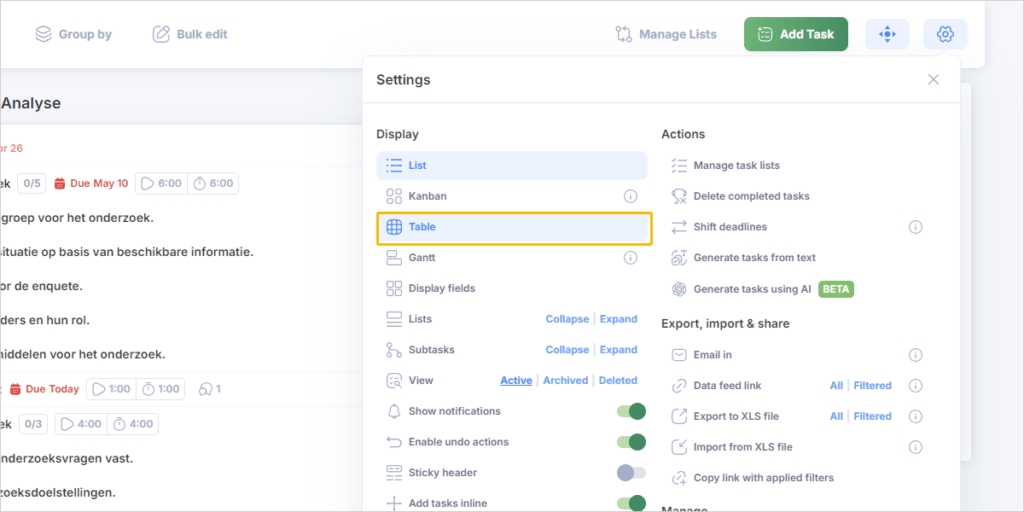The height and width of the screenshot is (512, 1024).
Task: Click the move arrows icon button
Action: tap(887, 34)
